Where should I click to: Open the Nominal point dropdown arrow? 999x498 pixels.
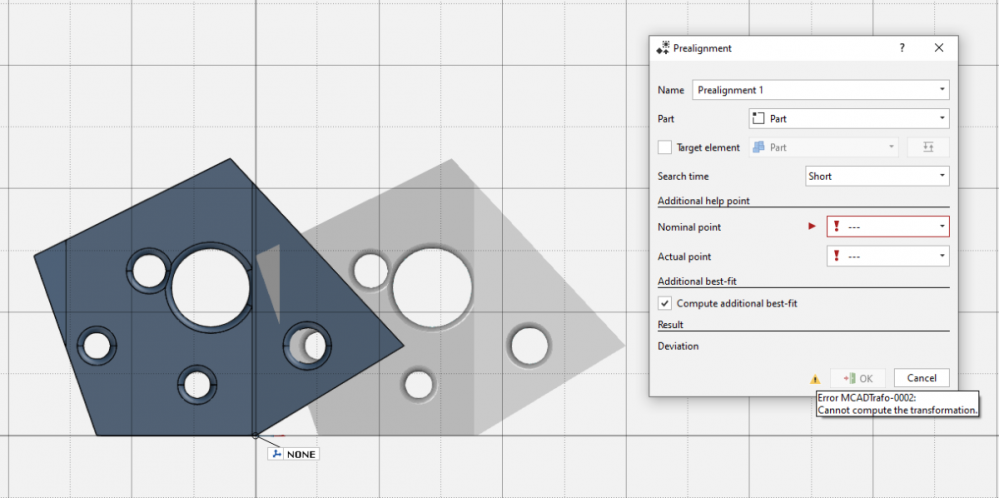(x=942, y=227)
